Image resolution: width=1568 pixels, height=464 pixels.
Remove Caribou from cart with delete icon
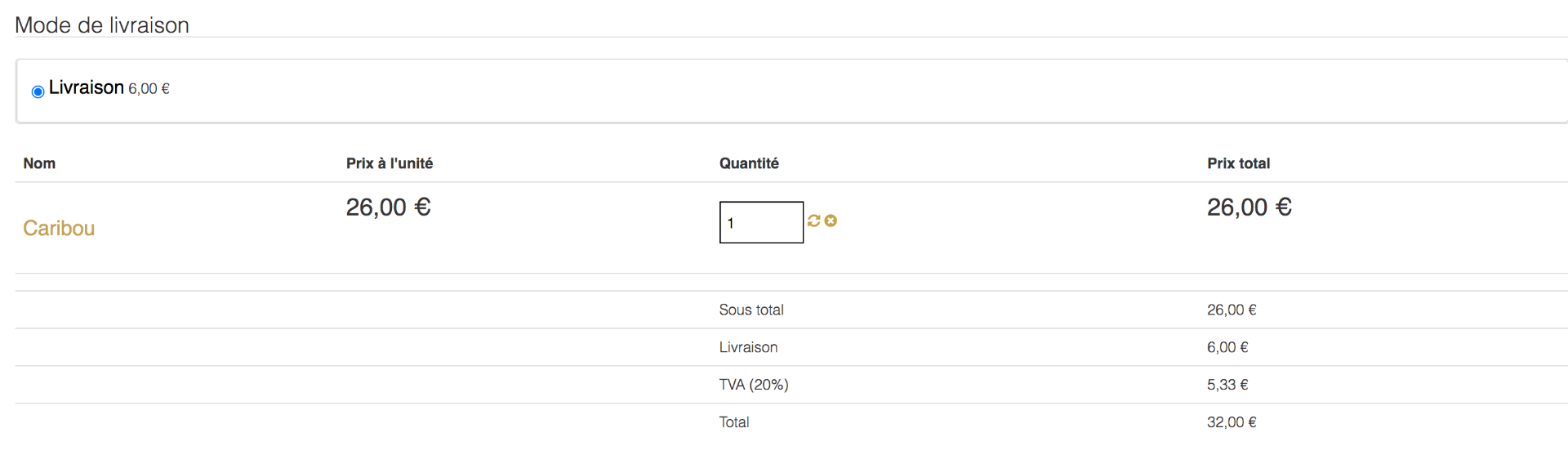(831, 221)
